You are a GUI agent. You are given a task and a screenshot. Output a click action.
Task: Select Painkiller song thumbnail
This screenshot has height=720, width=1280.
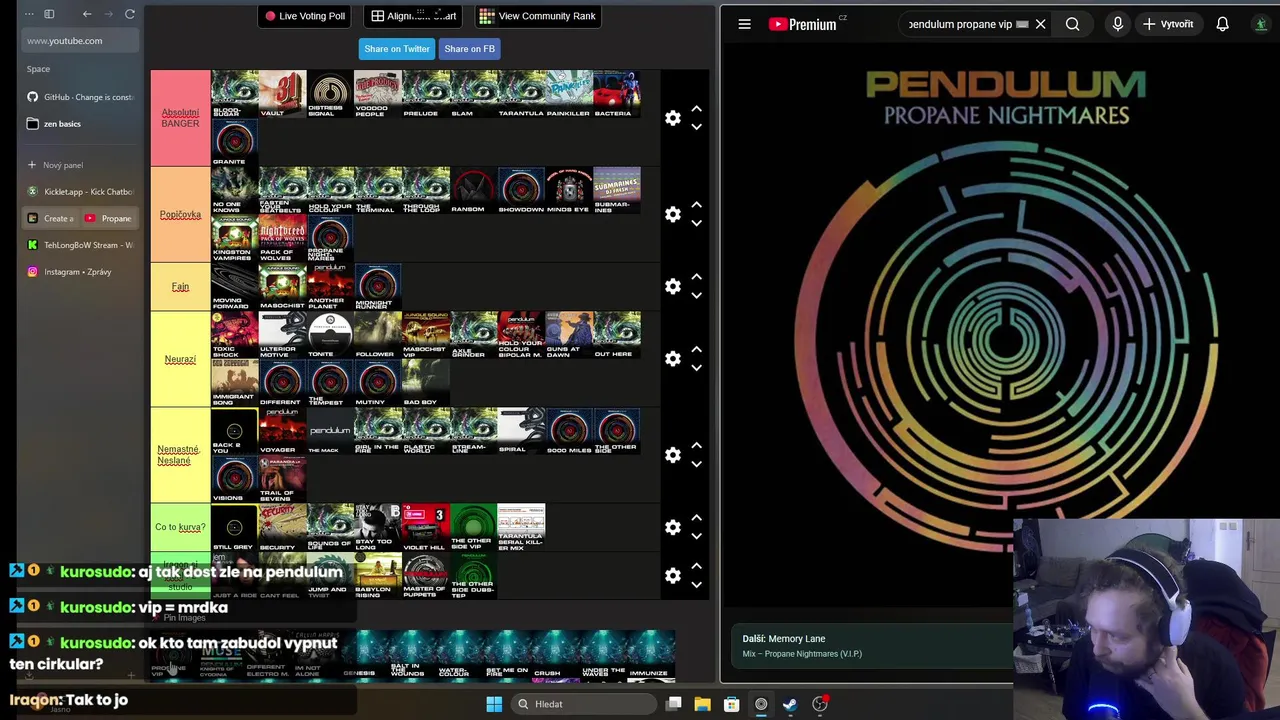click(x=569, y=94)
